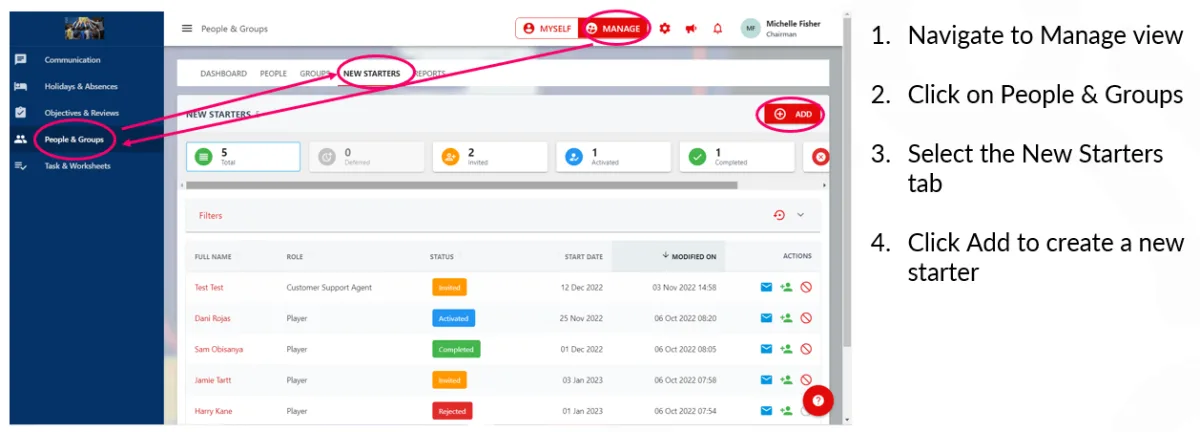Open settings via the red gear icon

click(x=665, y=29)
